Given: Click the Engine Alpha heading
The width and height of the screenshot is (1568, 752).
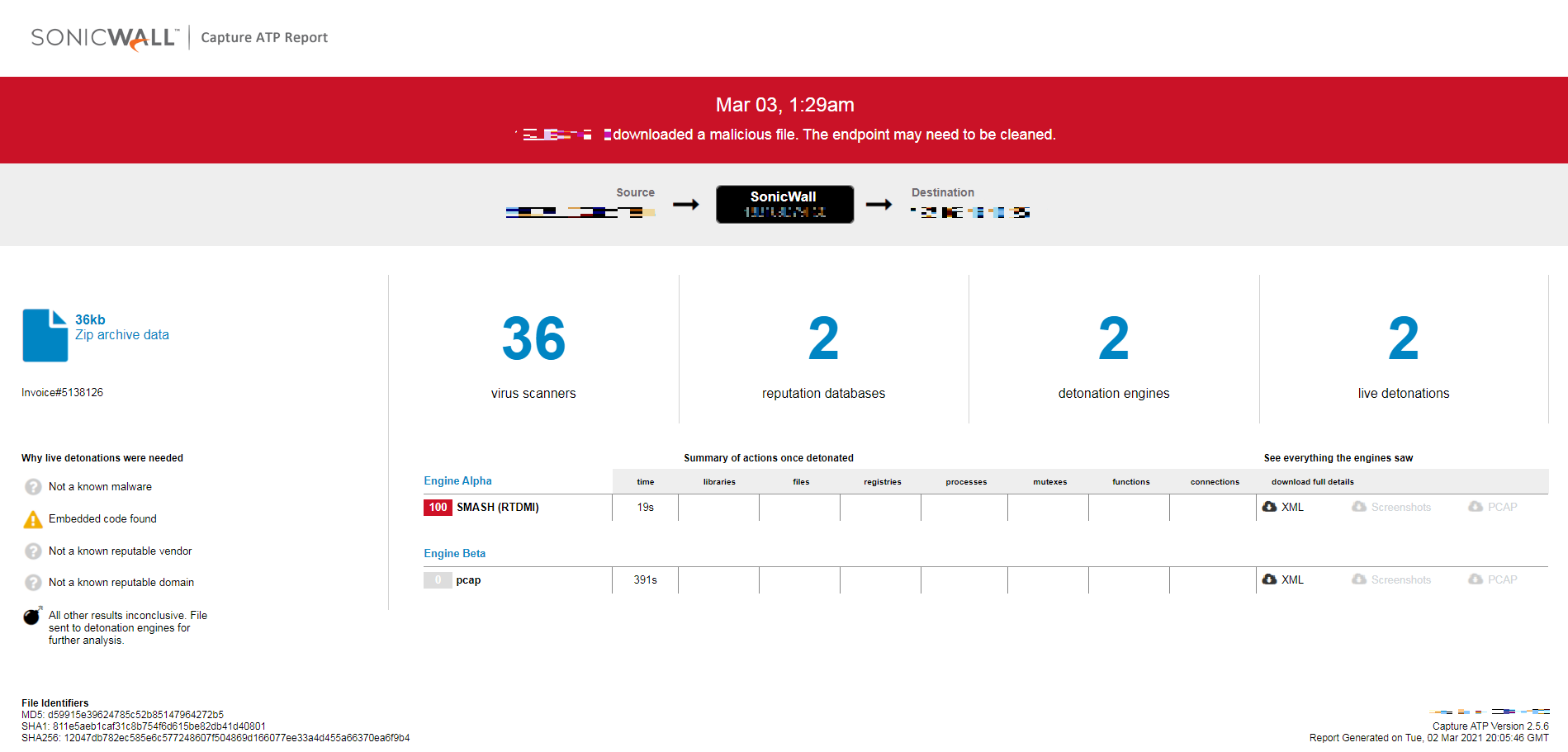Looking at the screenshot, I should coord(457,481).
